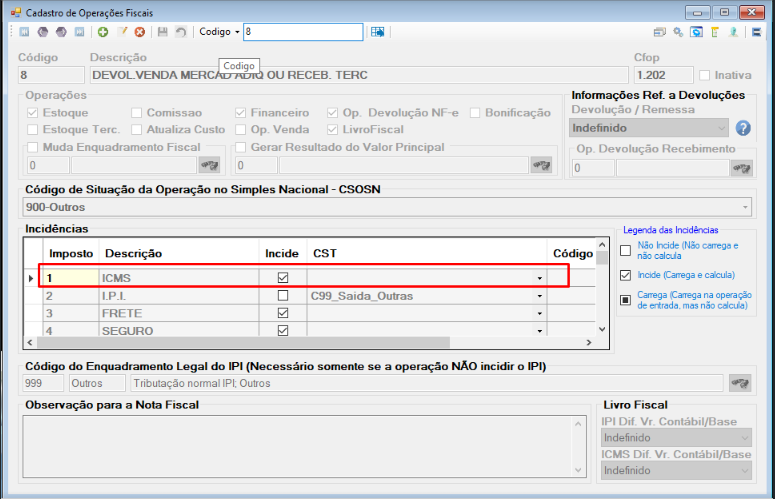Click the Incide column header
This screenshot has height=499, width=775.
click(283, 253)
